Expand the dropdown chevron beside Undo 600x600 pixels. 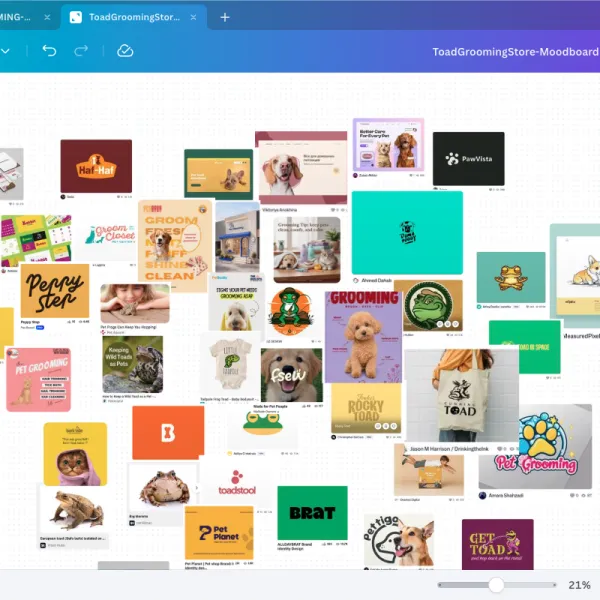5,51
